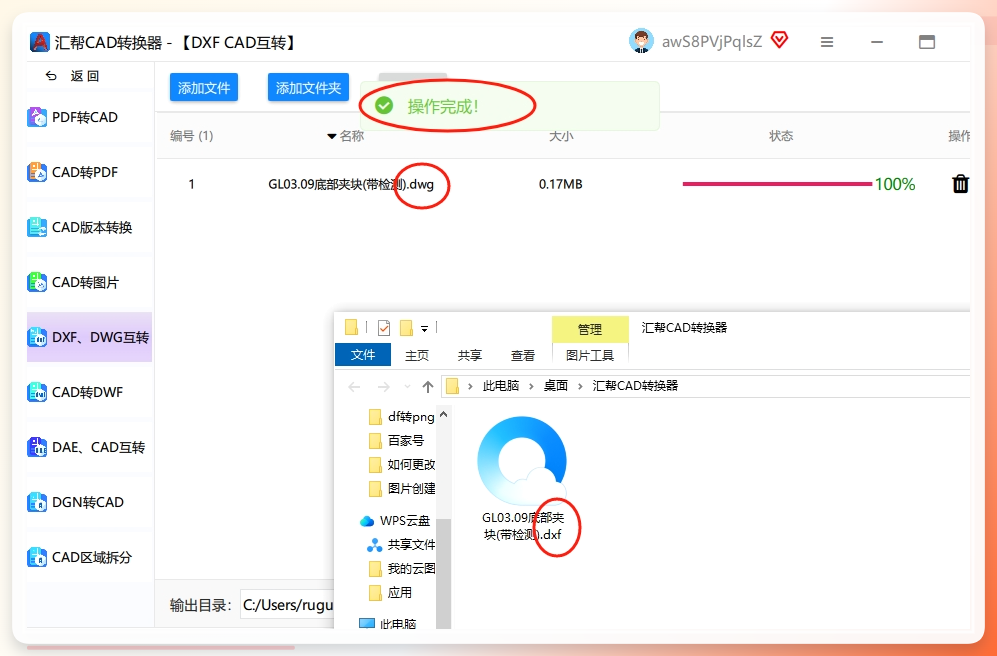Select the 如何更改 folder in tree
Viewport: 997px width, 656px height.
coord(402,465)
